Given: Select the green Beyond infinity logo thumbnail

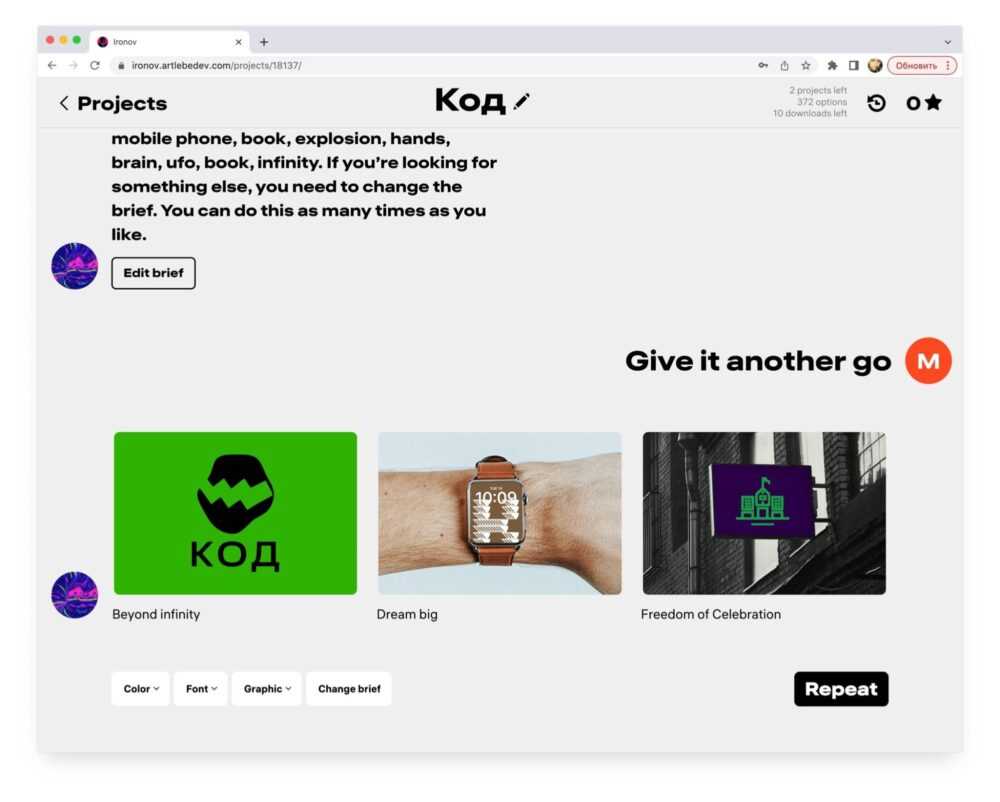Looking at the screenshot, I should 235,513.
